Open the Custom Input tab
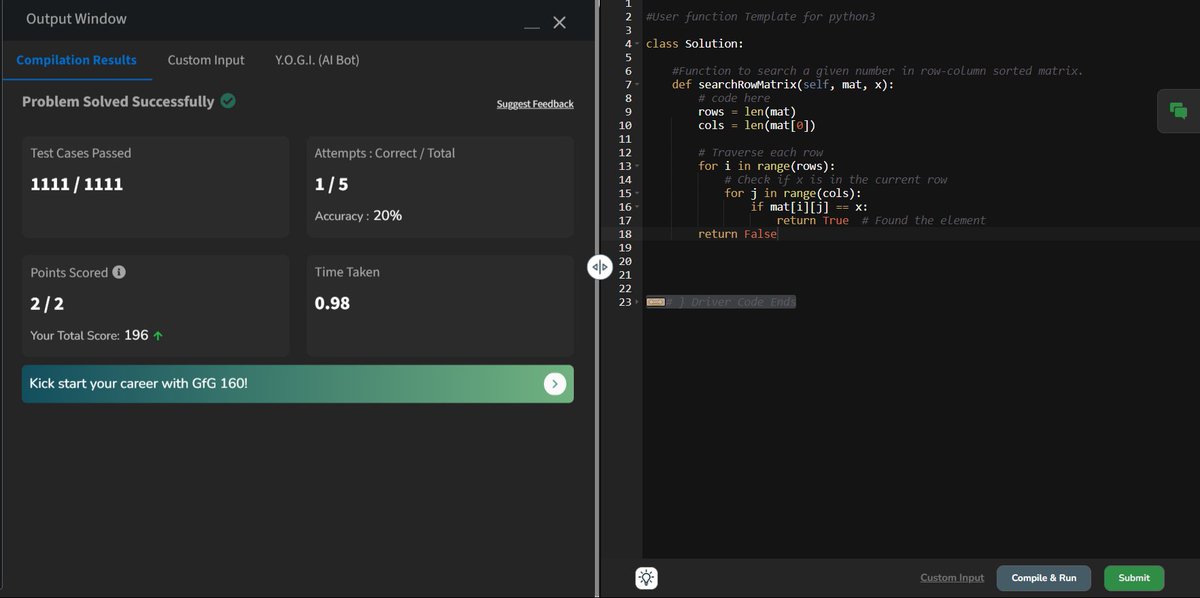This screenshot has width=1200, height=598. point(206,60)
